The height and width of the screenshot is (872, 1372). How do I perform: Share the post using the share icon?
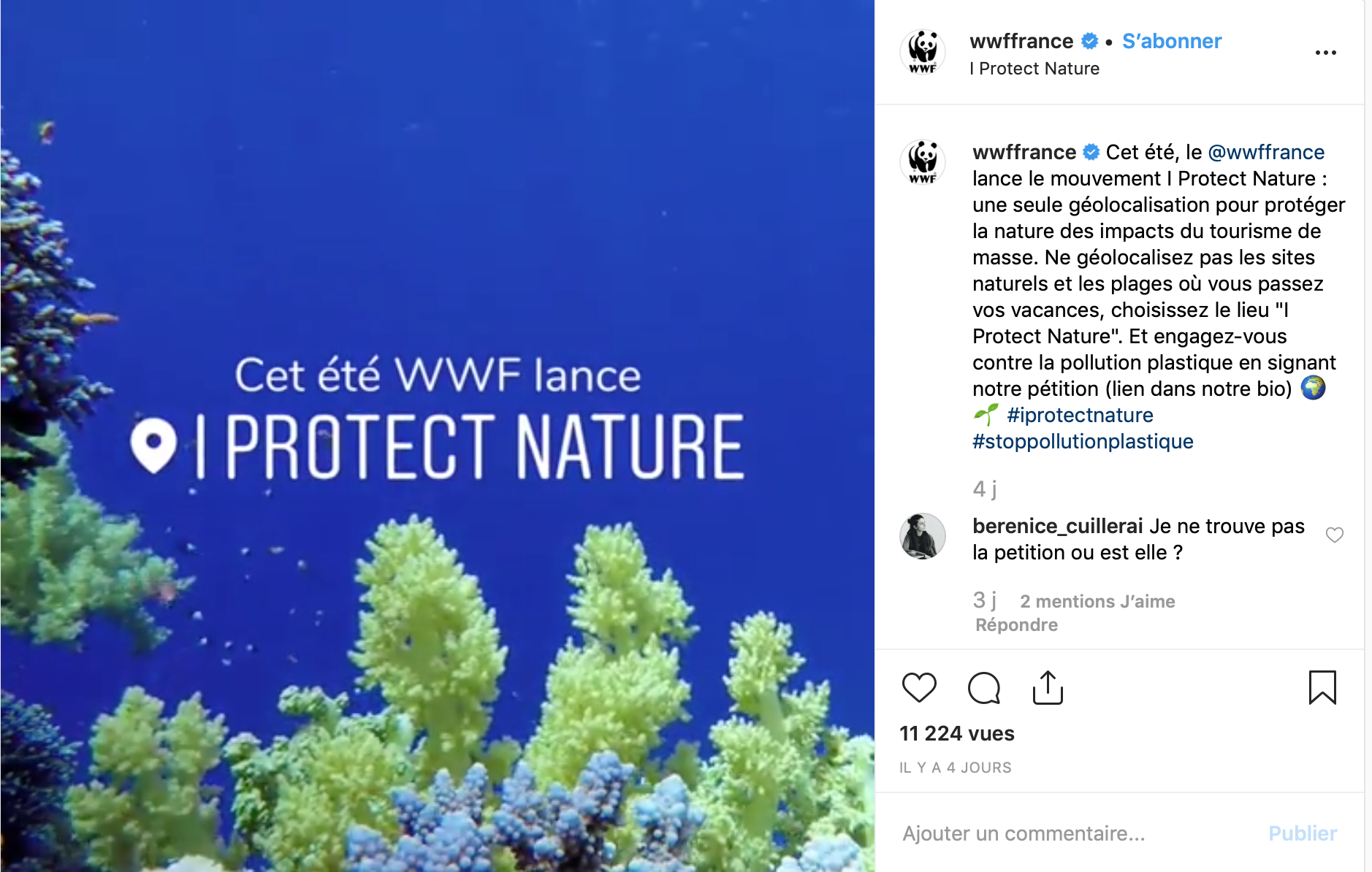(1048, 687)
